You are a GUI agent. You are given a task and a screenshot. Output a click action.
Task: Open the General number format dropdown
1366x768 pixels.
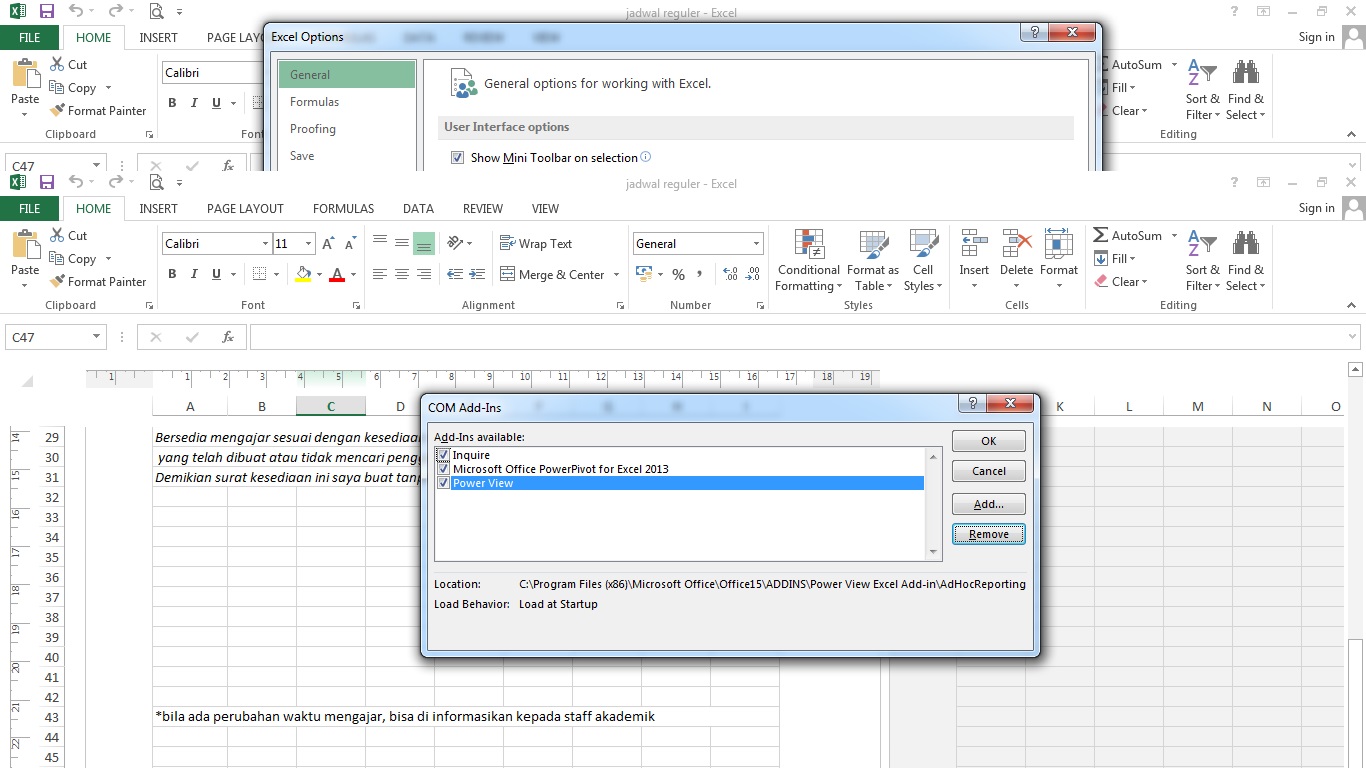pos(757,244)
